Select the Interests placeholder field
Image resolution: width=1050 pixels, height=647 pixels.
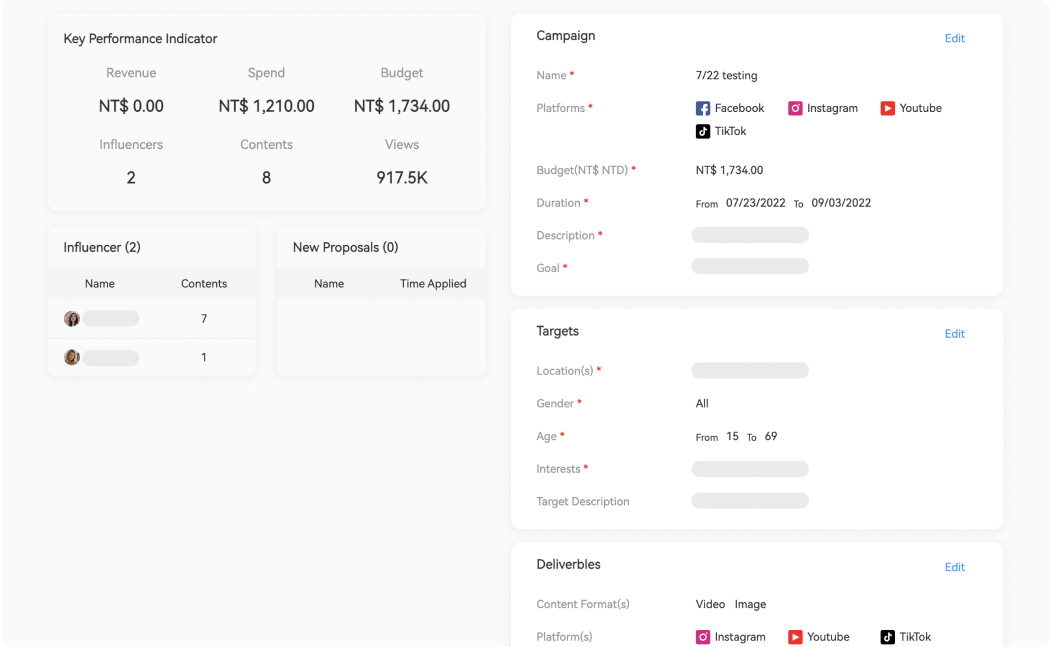point(750,469)
